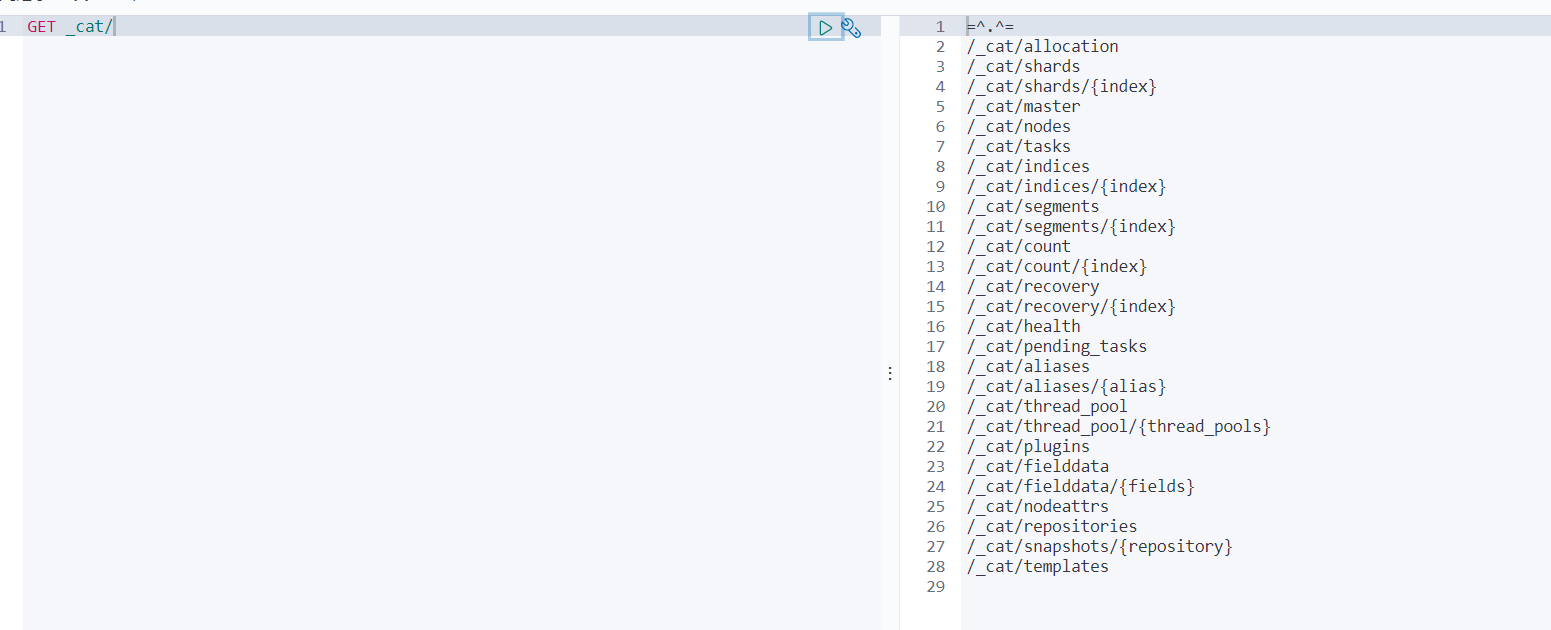Select /_cat/segments/{index} in output
This screenshot has height=630, width=1551.
click(x=1071, y=227)
